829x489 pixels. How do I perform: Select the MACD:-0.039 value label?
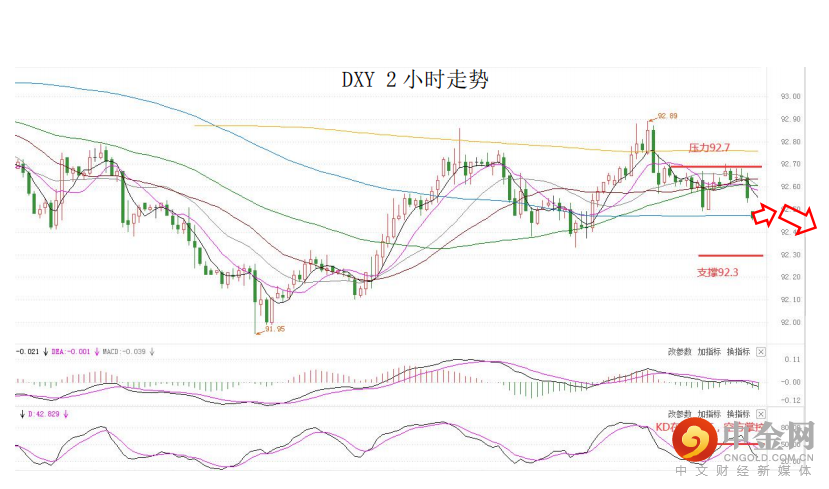click(x=124, y=352)
